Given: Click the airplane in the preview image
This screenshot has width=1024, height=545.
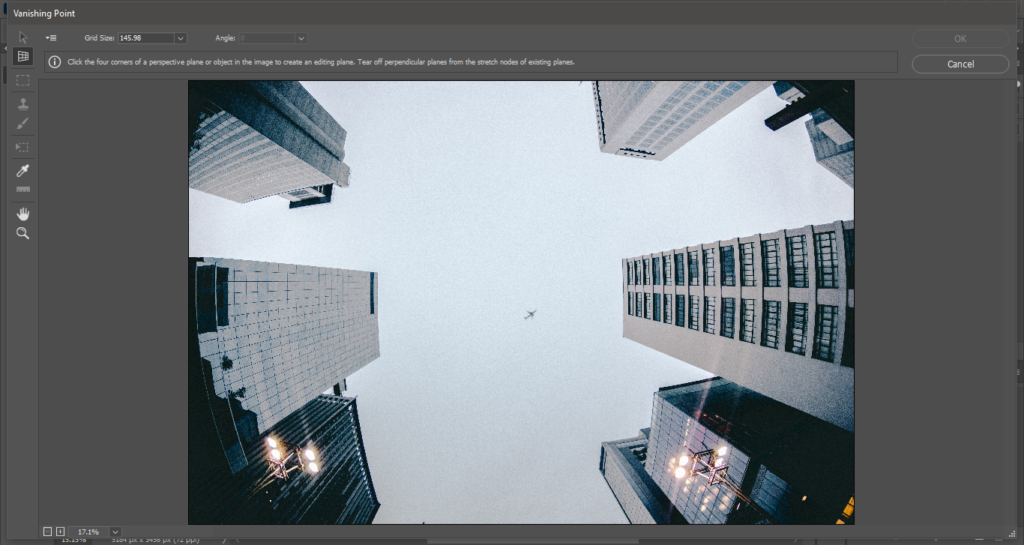Looking at the screenshot, I should coord(530,315).
